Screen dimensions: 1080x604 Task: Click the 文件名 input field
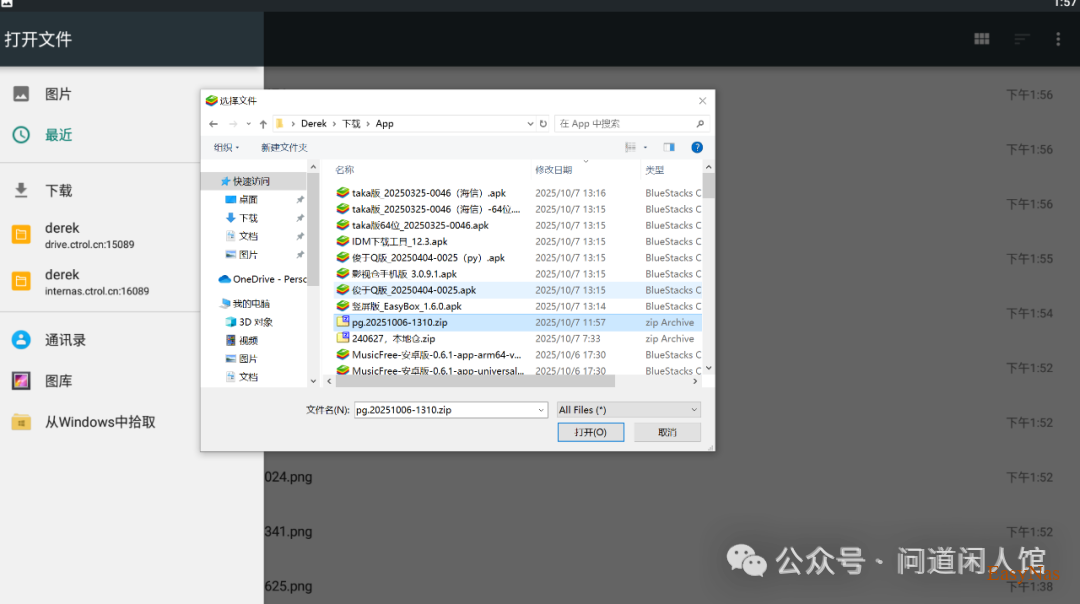[x=450, y=410]
